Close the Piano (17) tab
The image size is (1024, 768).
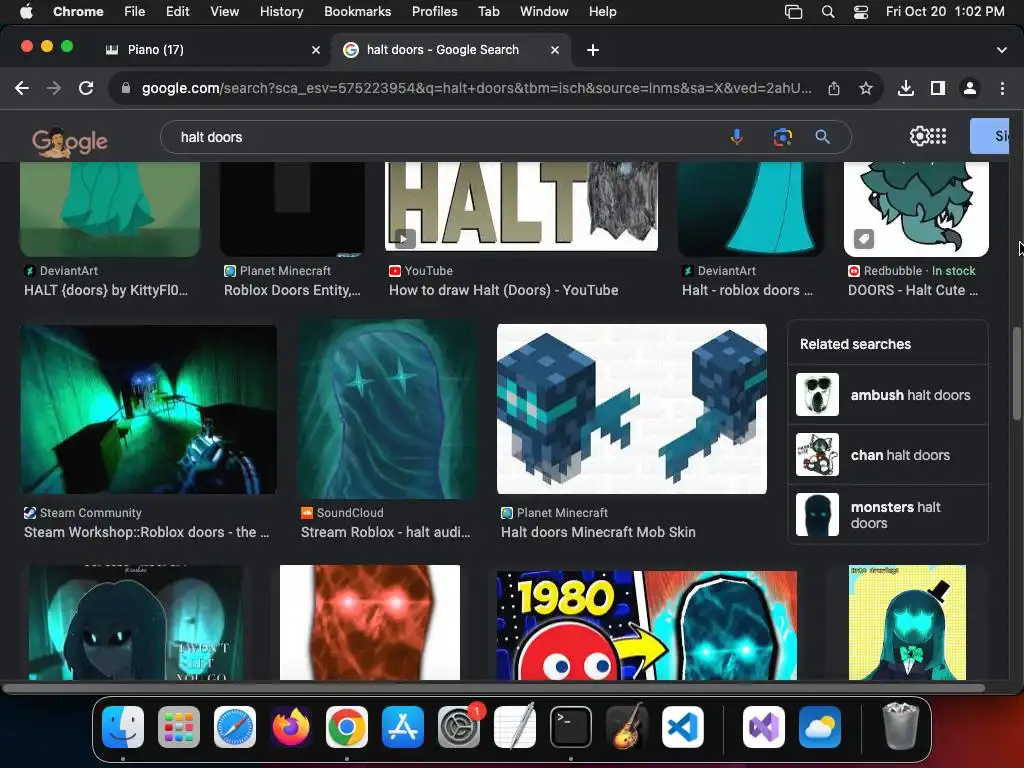tap(316, 50)
